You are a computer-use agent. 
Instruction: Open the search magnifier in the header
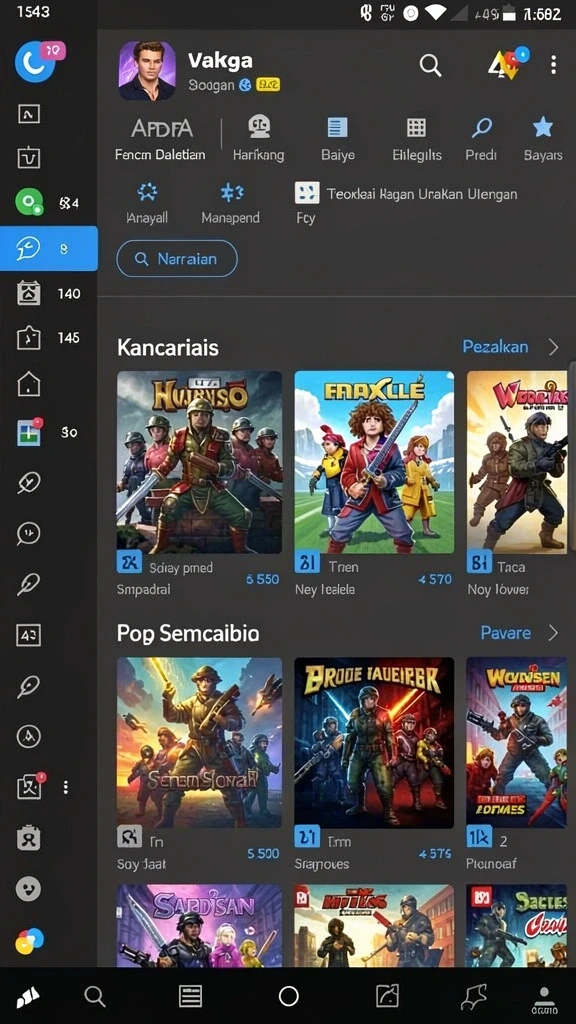(x=430, y=65)
